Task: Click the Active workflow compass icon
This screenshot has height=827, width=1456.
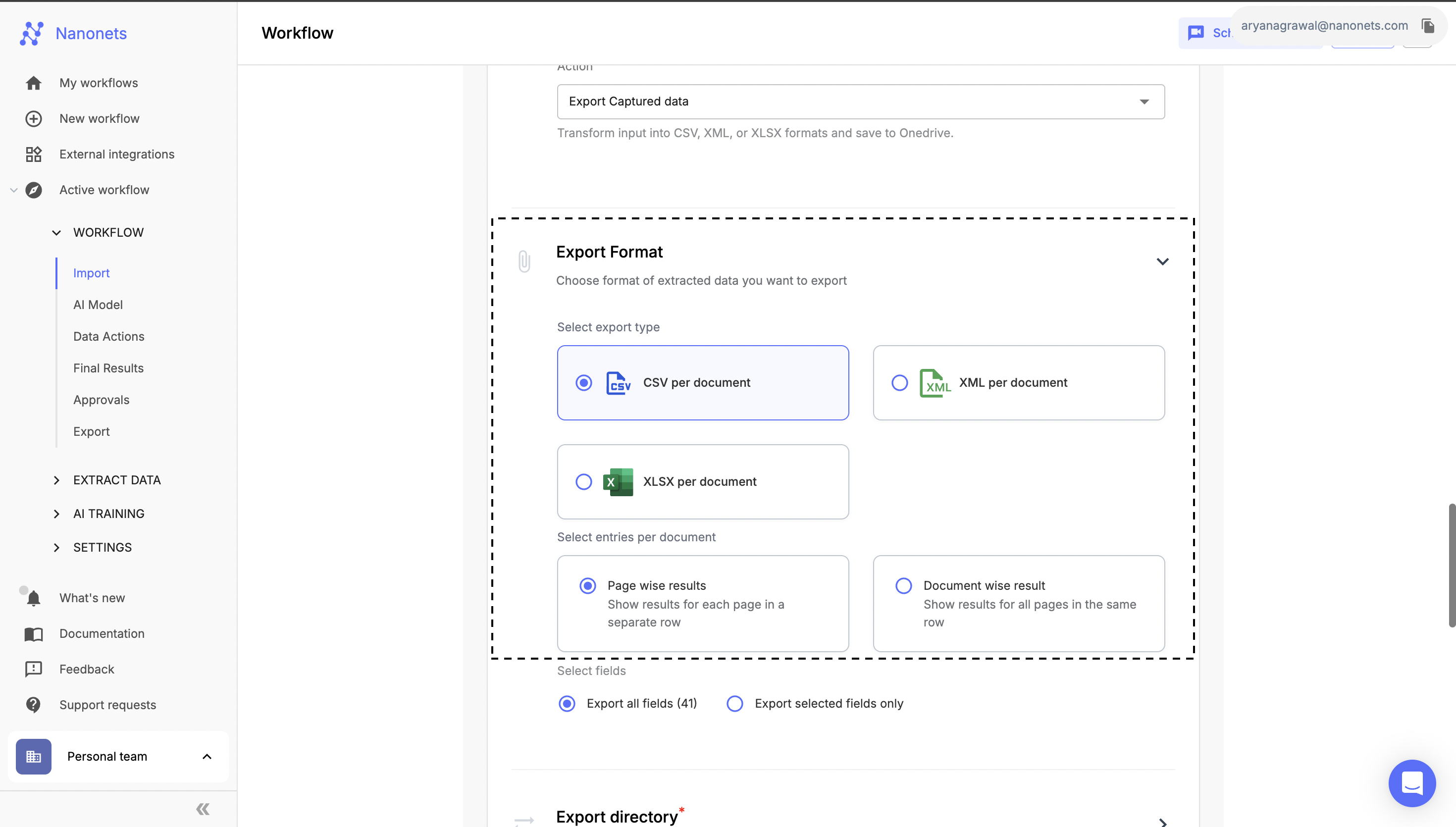Action: tap(34, 190)
